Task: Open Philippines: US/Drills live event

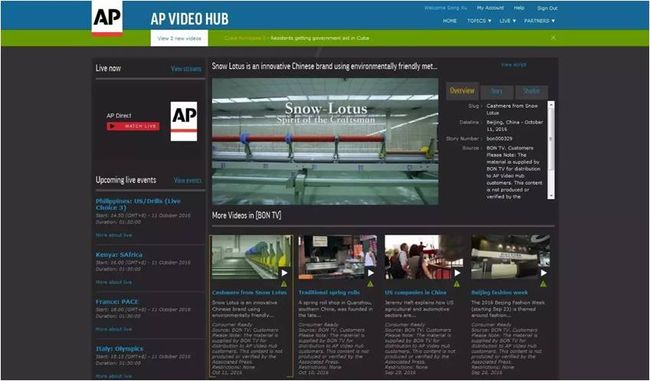Action: click(138, 204)
